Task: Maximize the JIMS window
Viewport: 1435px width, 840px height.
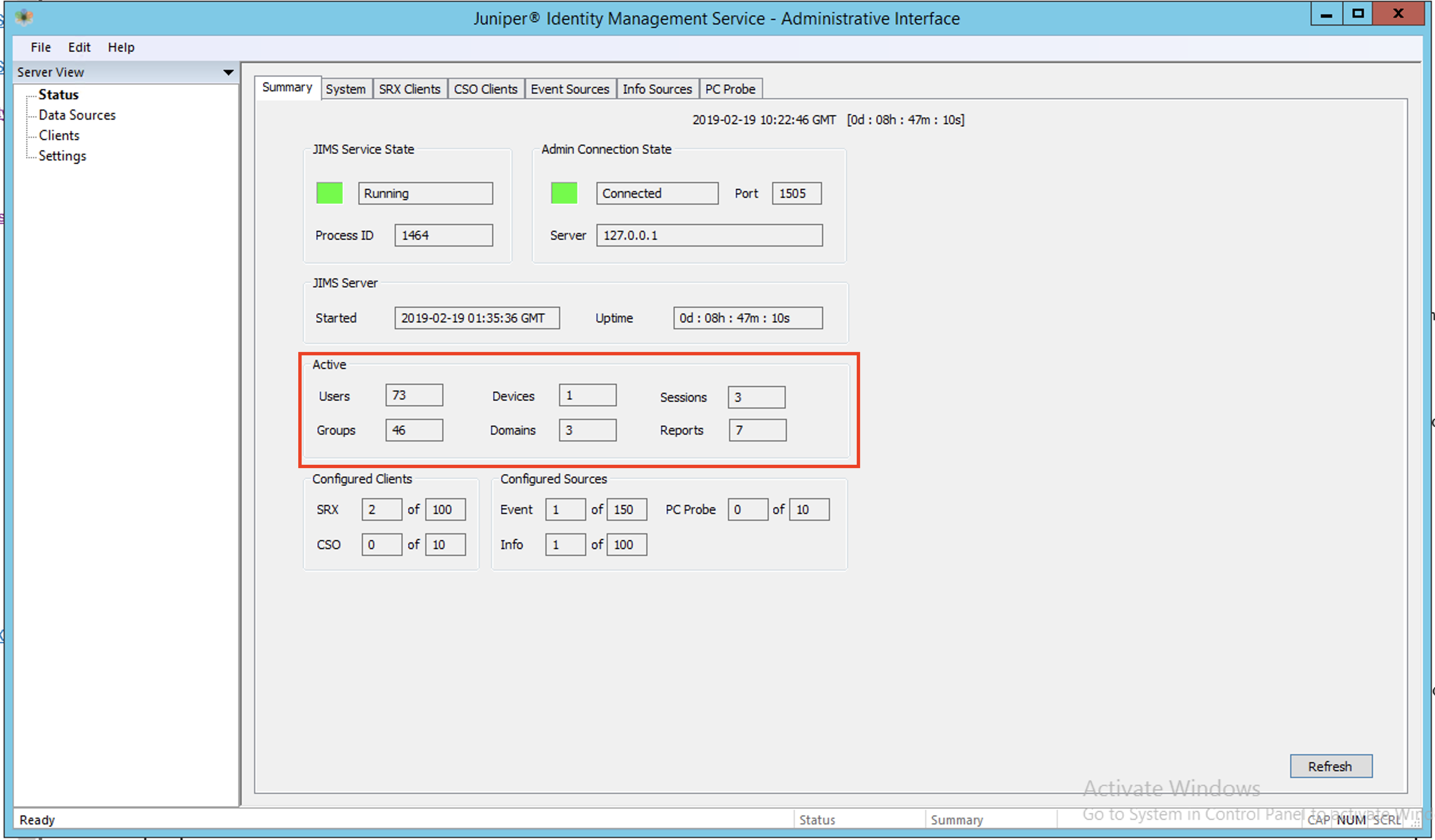Action: tap(1358, 14)
